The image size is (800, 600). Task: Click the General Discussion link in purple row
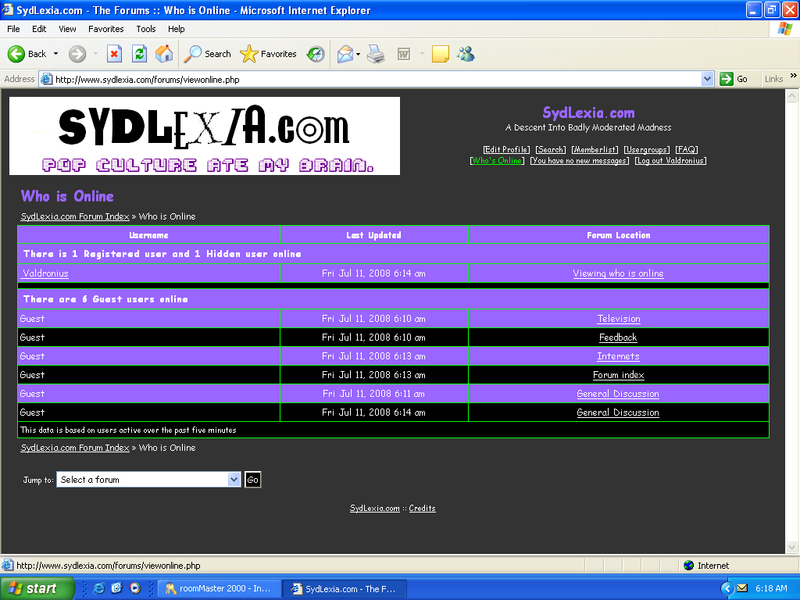(618, 394)
